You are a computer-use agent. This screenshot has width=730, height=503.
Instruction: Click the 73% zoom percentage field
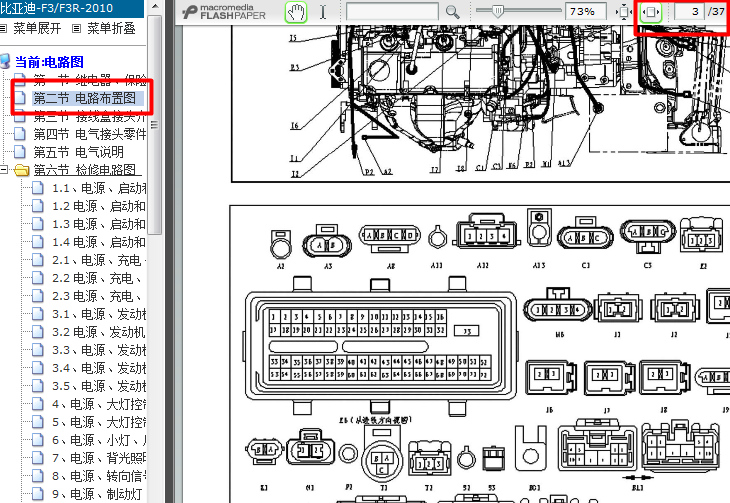click(x=586, y=12)
